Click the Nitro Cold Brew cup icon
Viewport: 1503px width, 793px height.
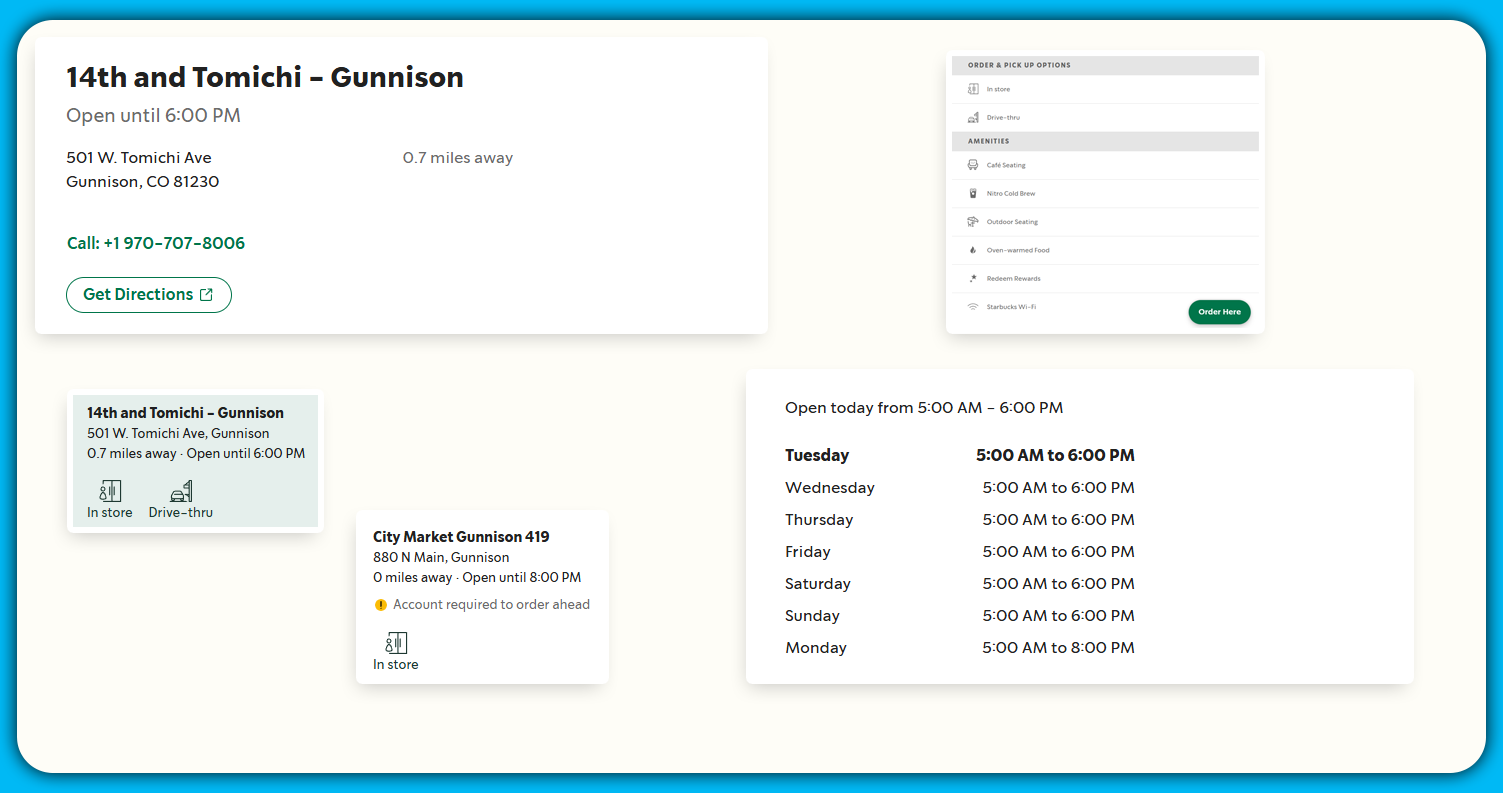(973, 193)
